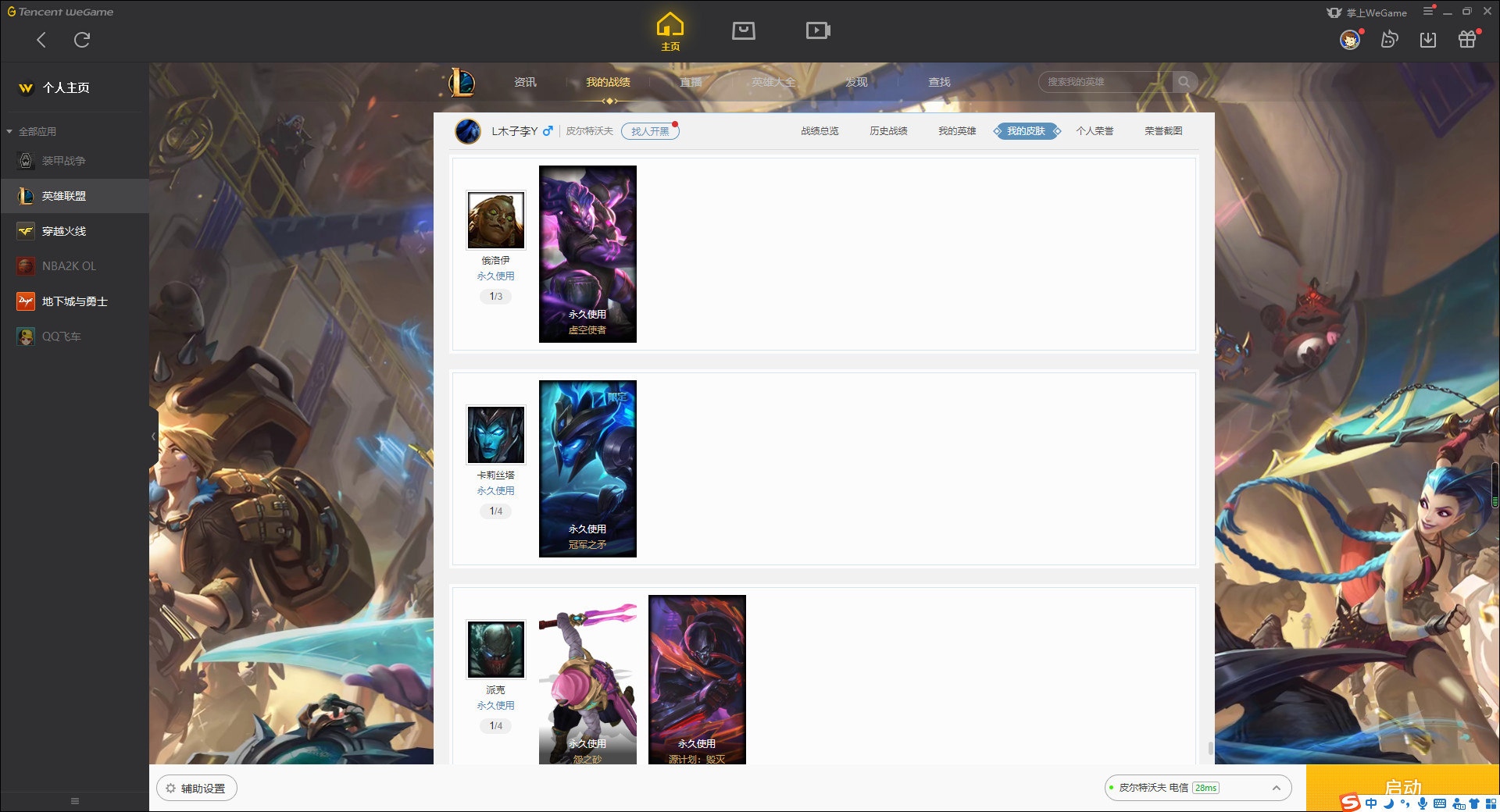Screen dimensions: 1500x812
Task: Open the 辅助设置 button
Action: (x=197, y=789)
